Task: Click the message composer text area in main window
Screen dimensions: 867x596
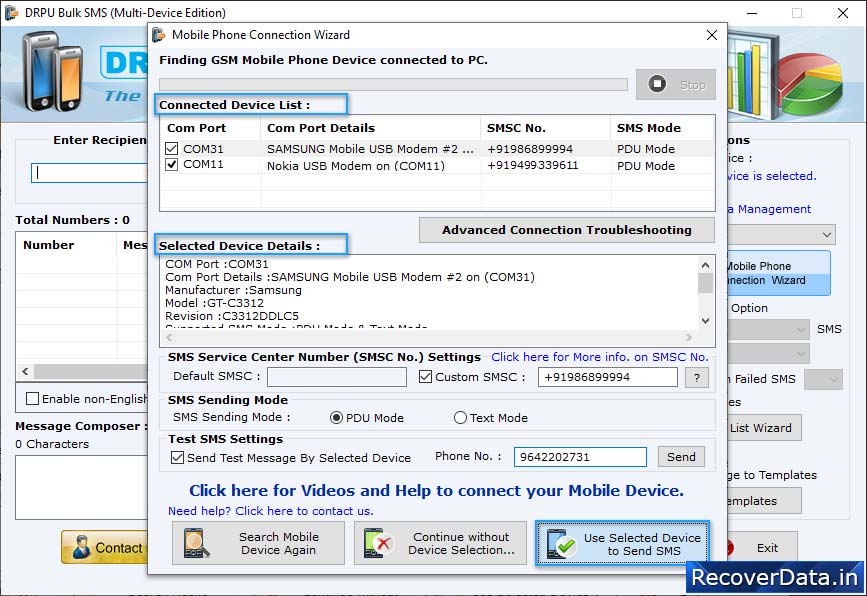Action: point(81,487)
